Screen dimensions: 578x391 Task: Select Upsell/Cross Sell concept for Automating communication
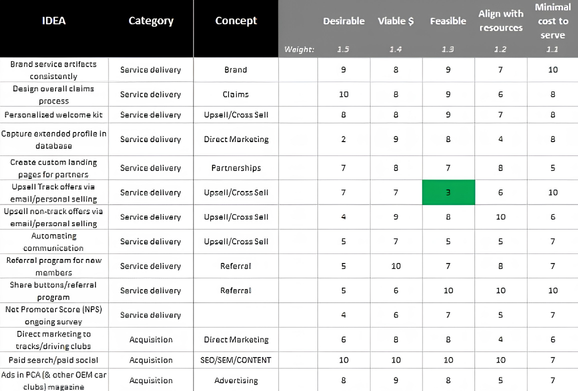[x=236, y=241]
